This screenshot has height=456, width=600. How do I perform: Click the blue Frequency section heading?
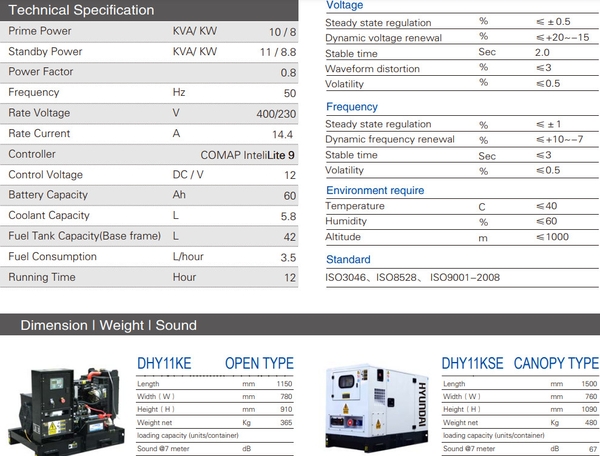pos(352,107)
